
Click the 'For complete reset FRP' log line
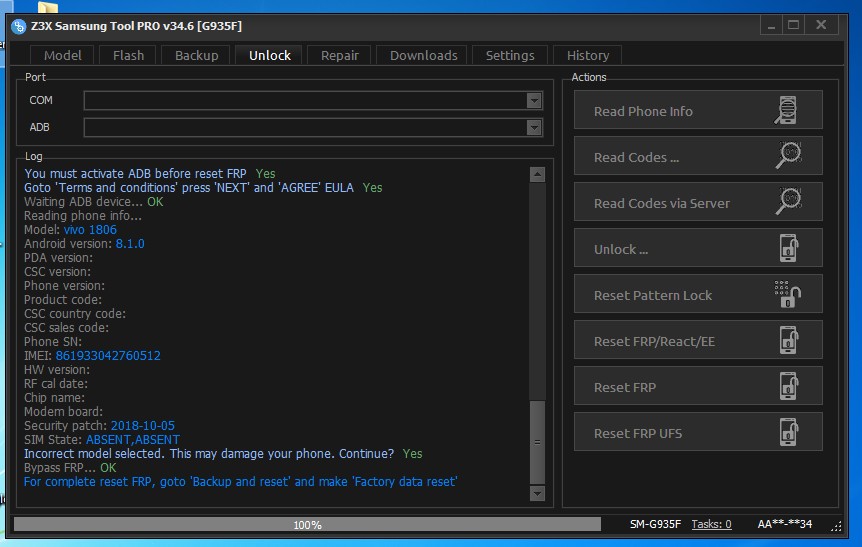tap(240, 482)
